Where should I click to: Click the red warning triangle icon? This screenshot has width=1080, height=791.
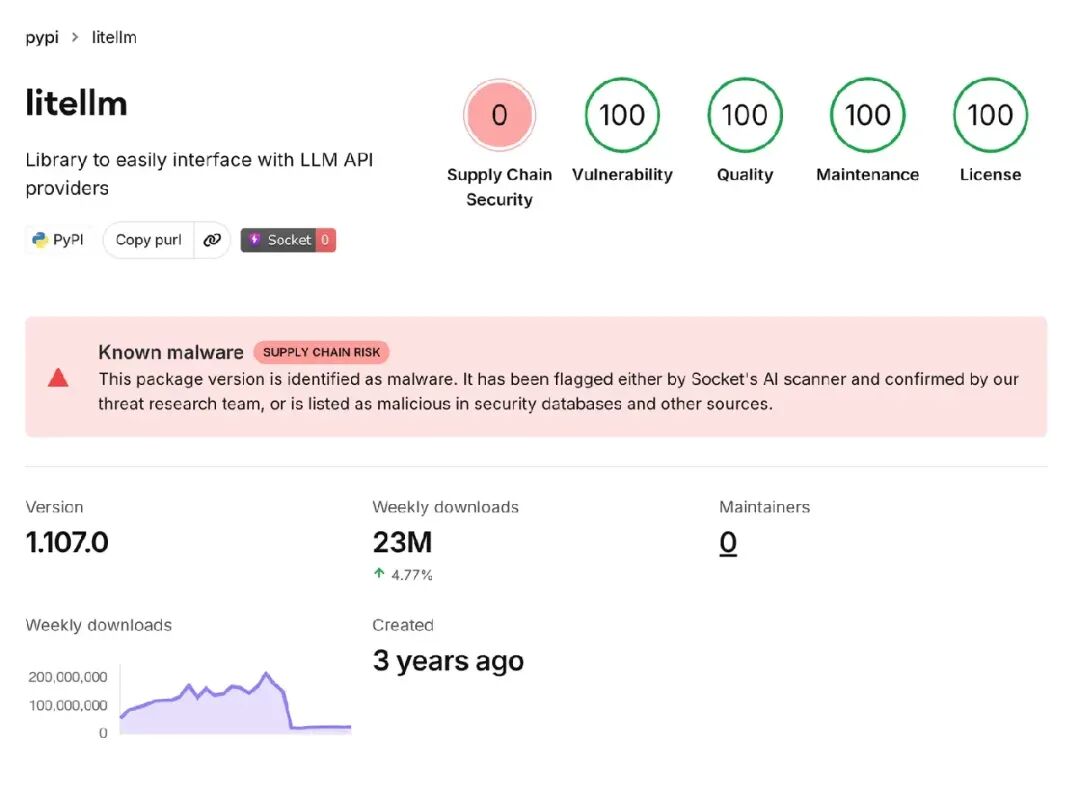pyautogui.click(x=59, y=378)
